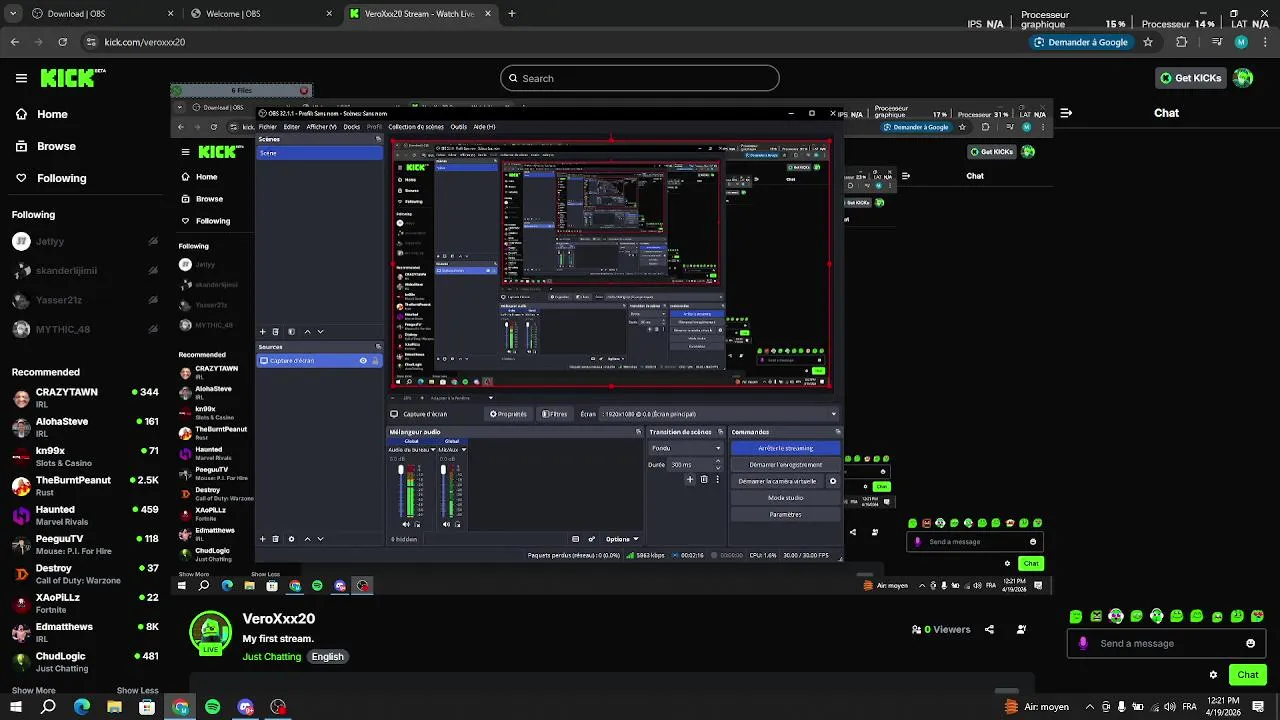Open Chrome media controls icon
The height and width of the screenshot is (720, 1280).
1216,42
